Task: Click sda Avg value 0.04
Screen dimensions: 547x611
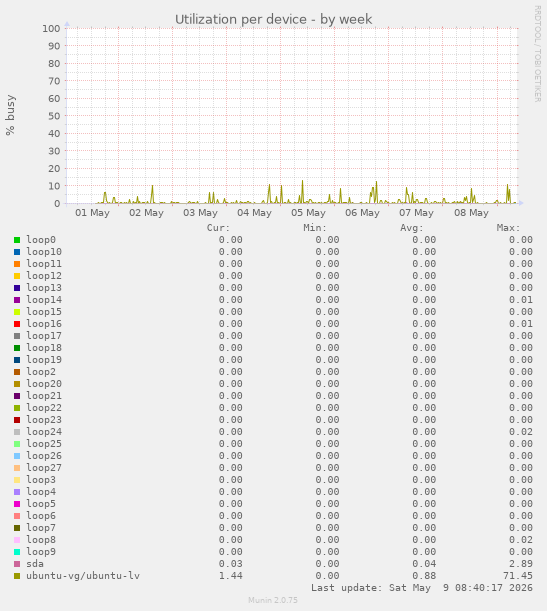Action: click(424, 564)
